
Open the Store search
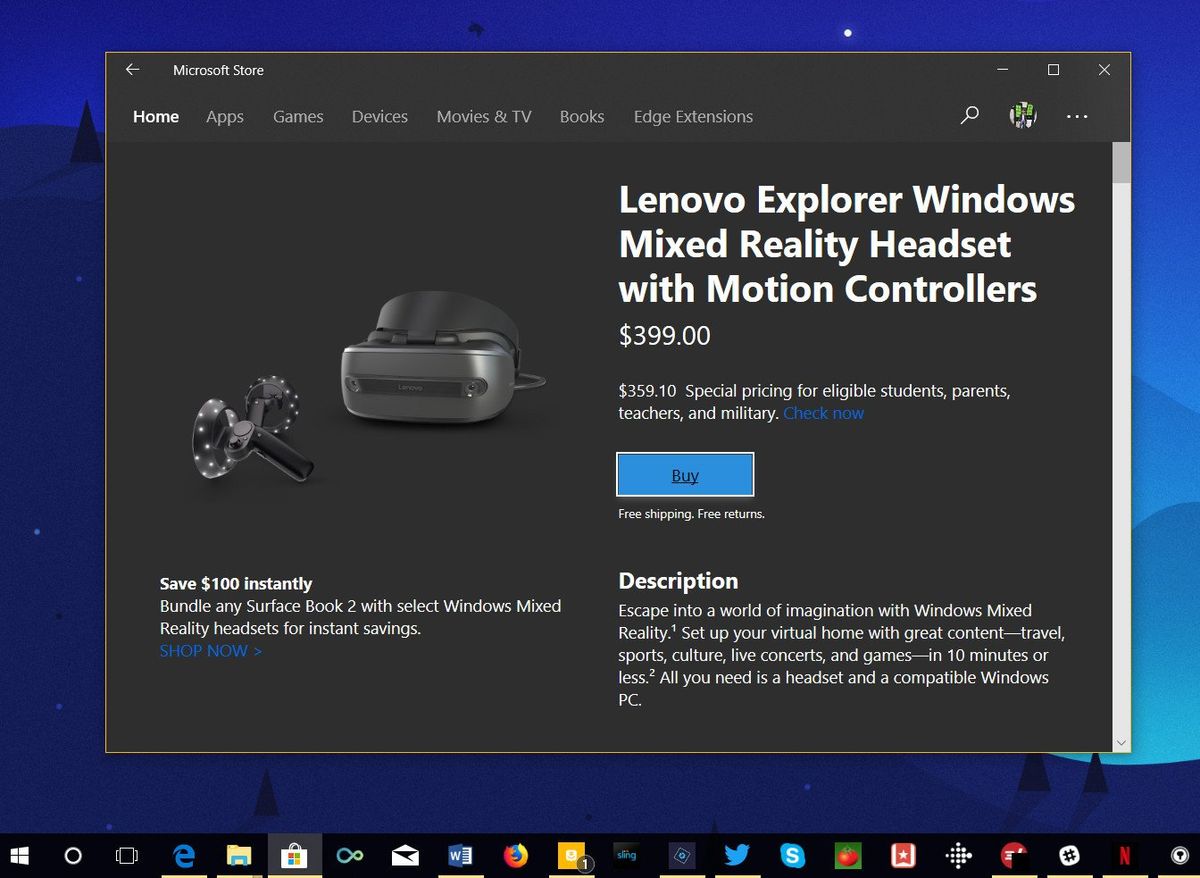tap(968, 116)
